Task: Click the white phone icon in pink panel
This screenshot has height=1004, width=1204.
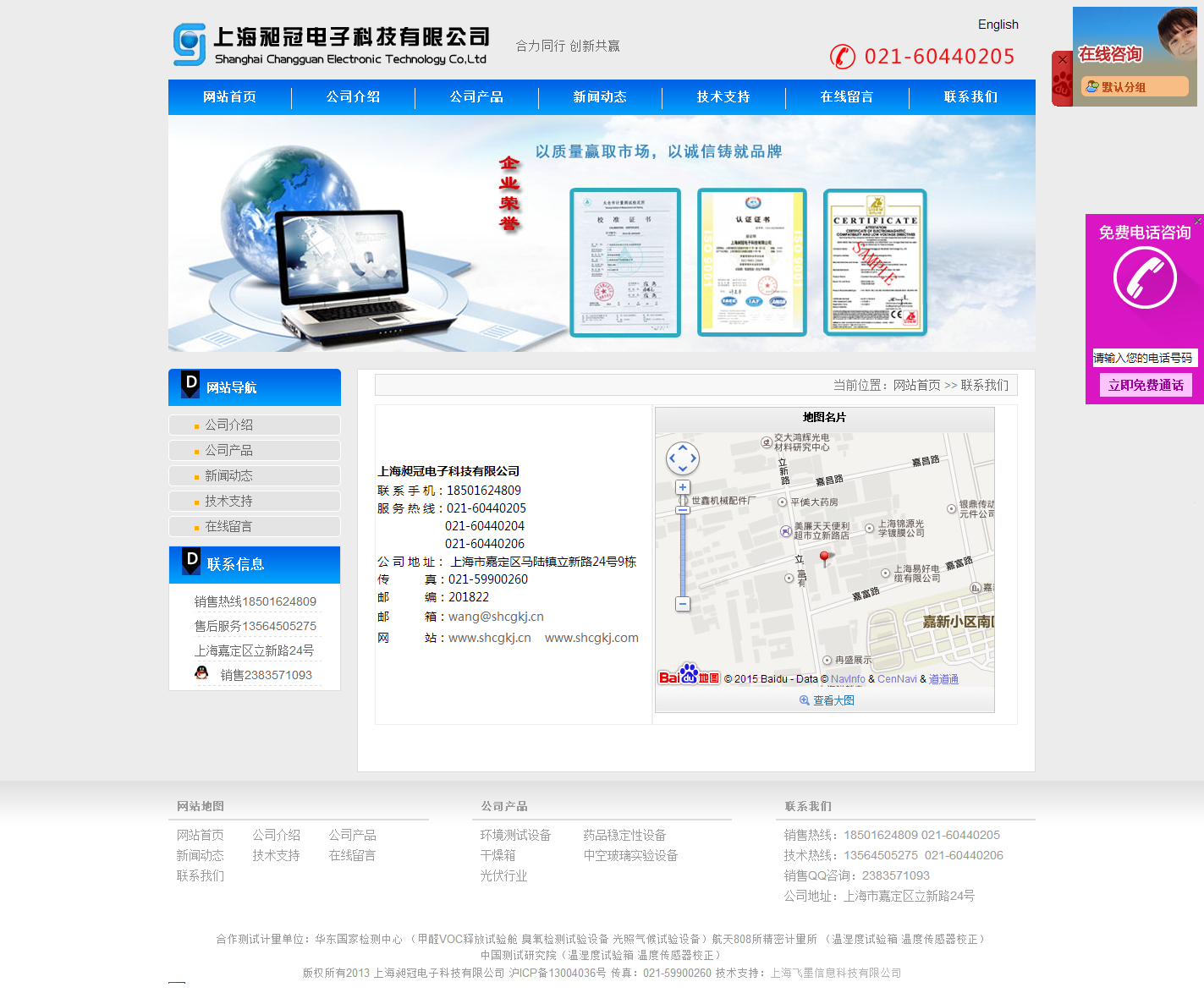Action: pyautogui.click(x=1145, y=278)
